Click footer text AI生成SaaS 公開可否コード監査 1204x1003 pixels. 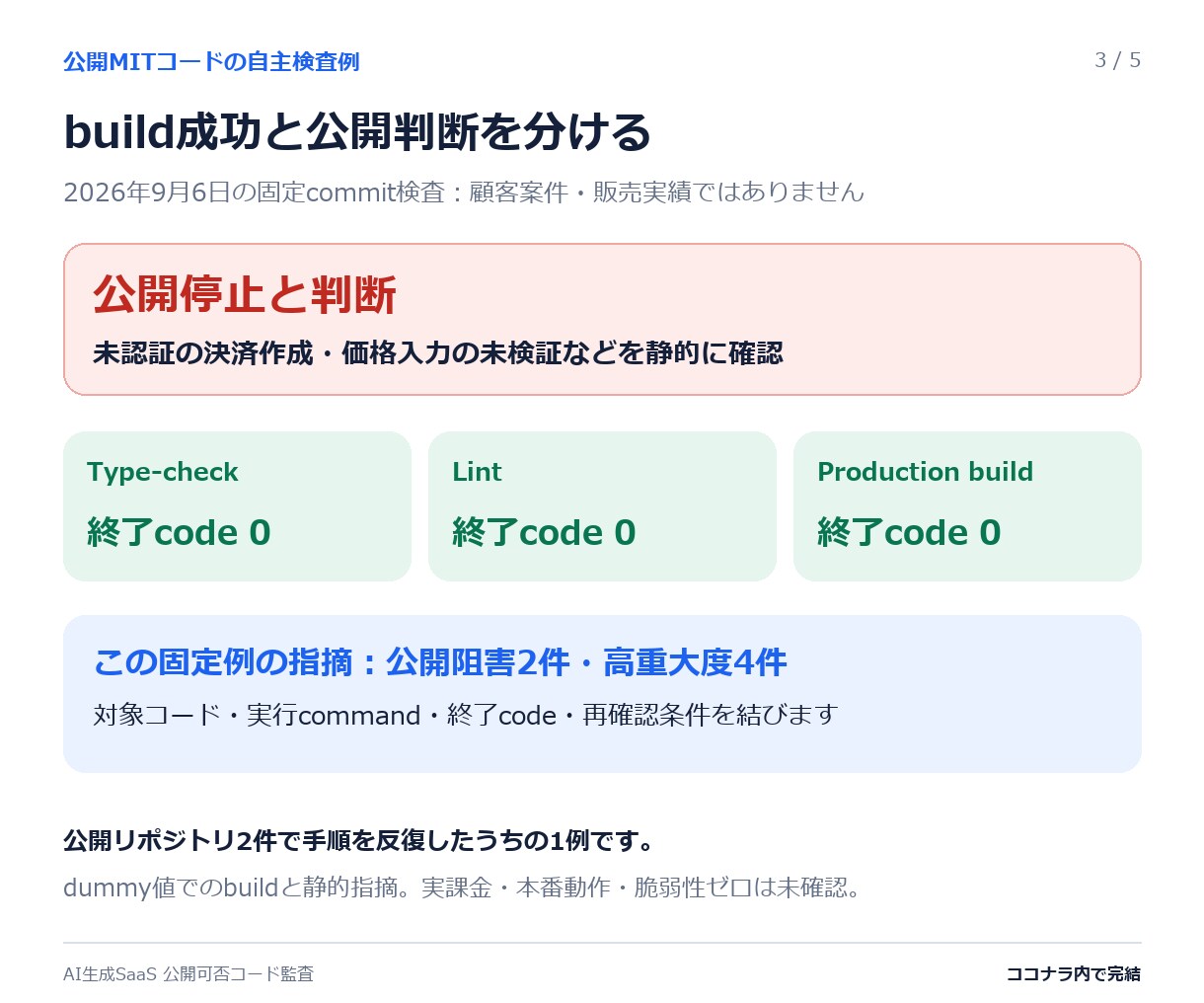point(188,973)
